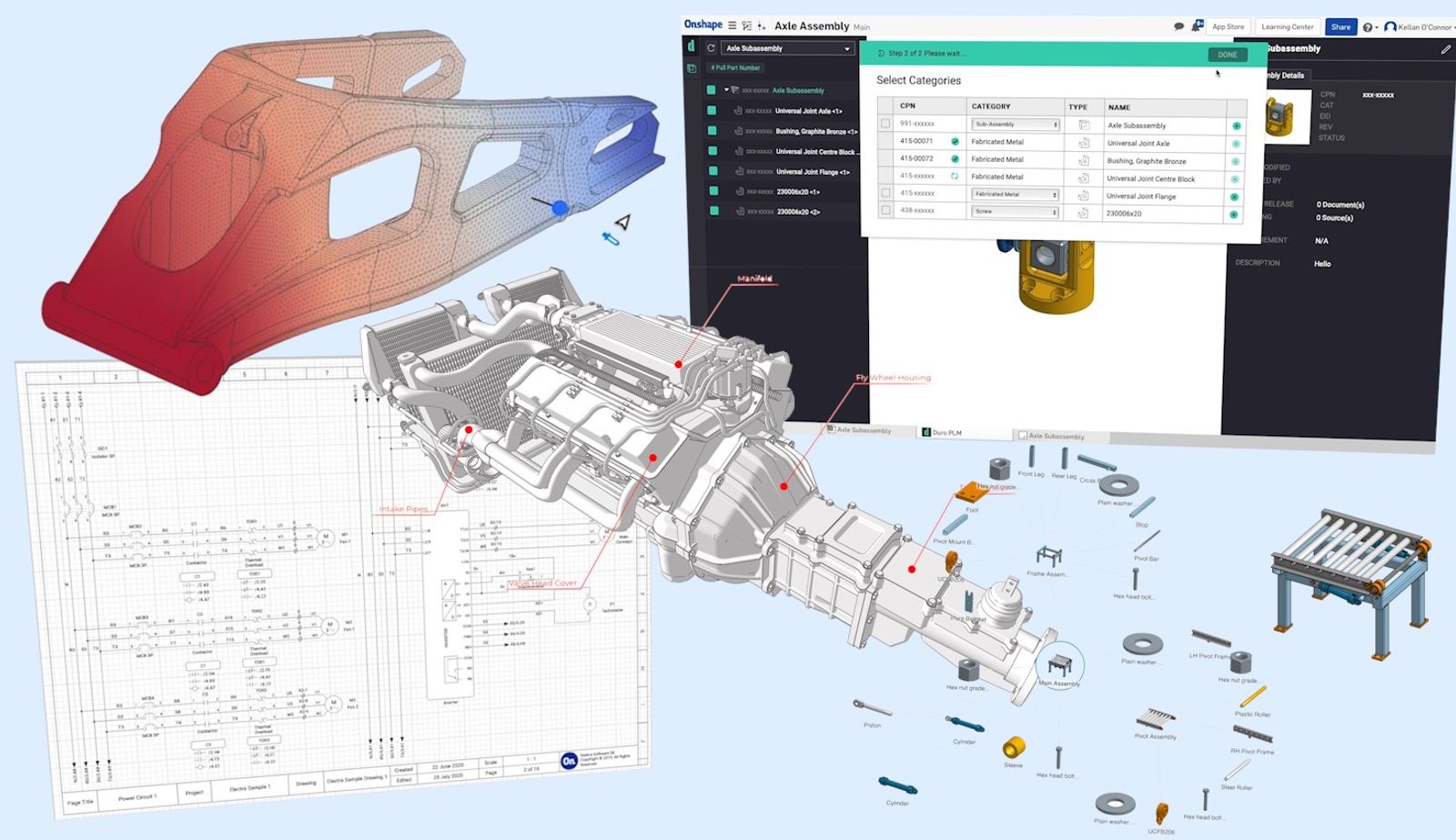Viewport: 1456px width, 840px height.
Task: Open notifications bell icon
Action: pyautogui.click(x=1197, y=26)
